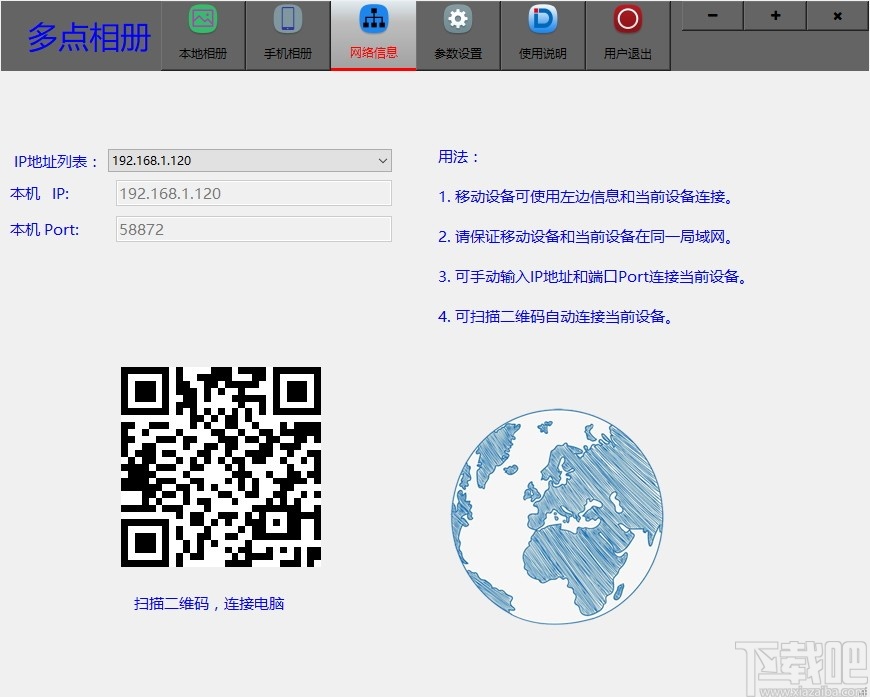Click the 用法 usage heading text
The height and width of the screenshot is (697, 870).
(452, 157)
